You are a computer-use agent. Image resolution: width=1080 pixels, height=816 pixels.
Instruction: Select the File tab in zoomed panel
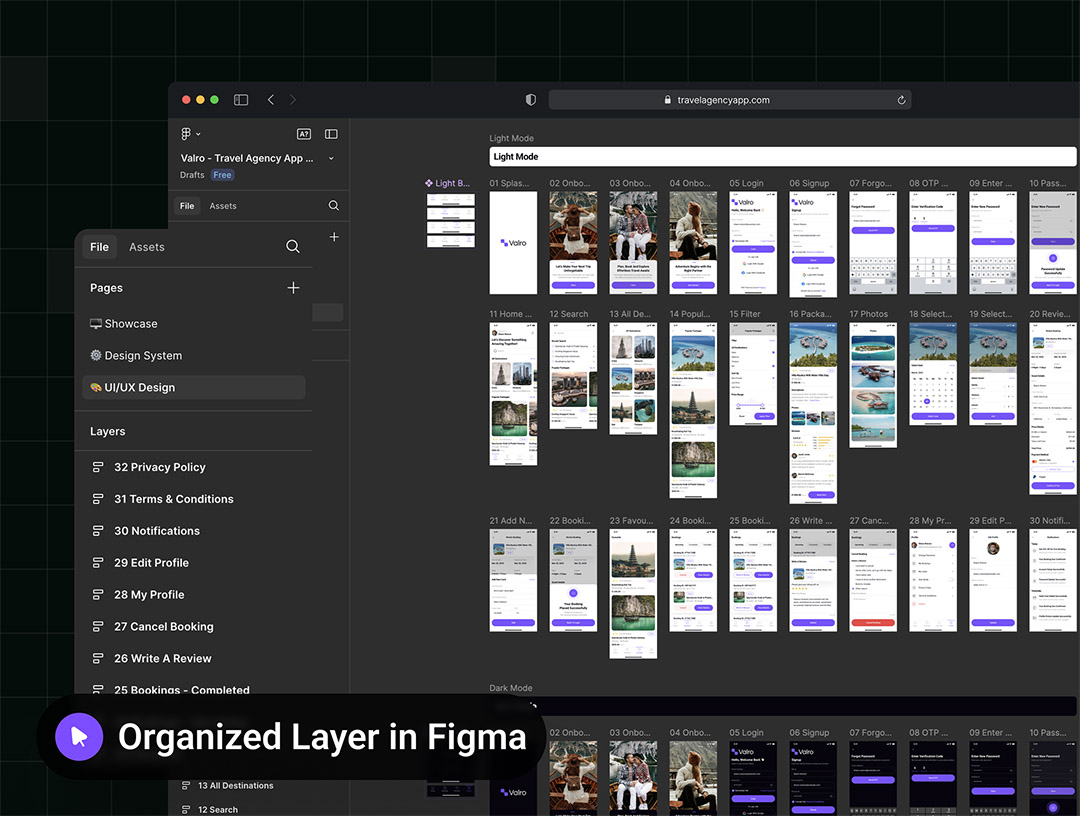pos(99,247)
